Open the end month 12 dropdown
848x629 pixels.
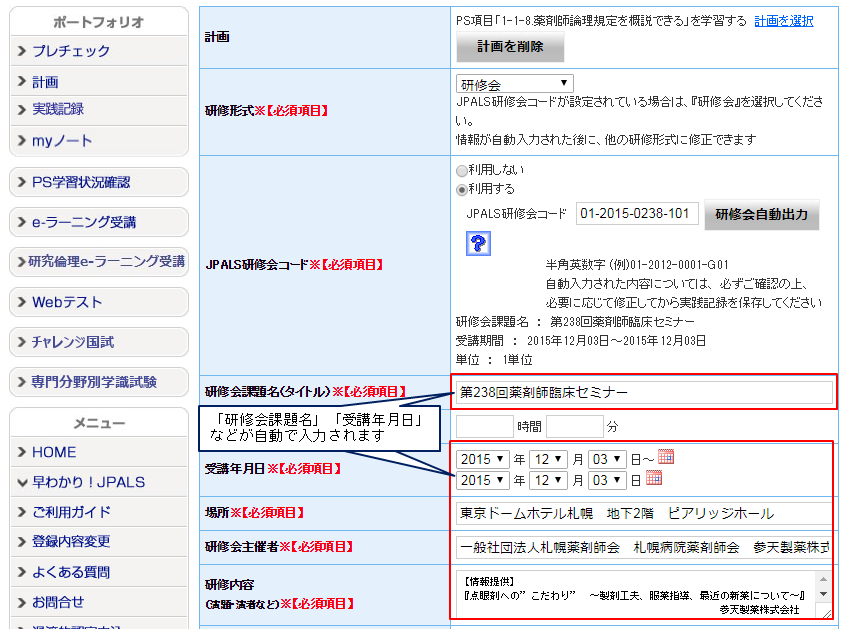pos(547,480)
